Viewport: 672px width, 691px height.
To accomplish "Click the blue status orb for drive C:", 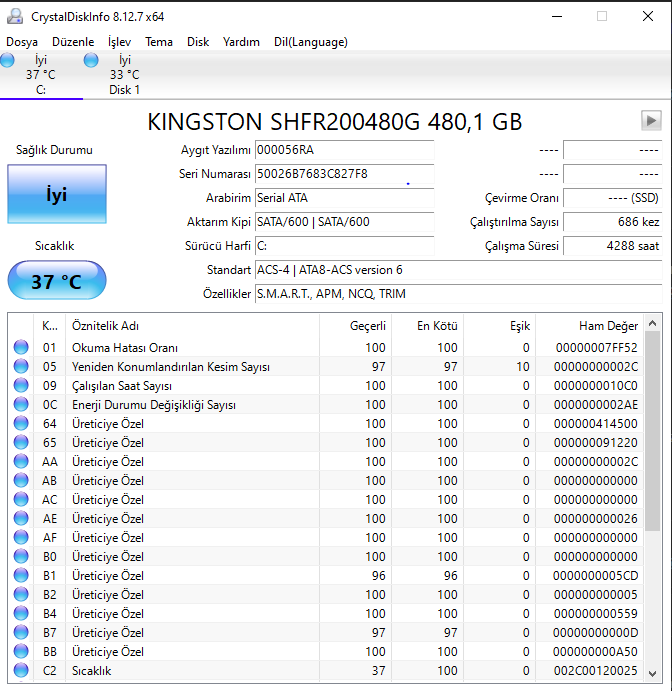I will tap(7, 60).
